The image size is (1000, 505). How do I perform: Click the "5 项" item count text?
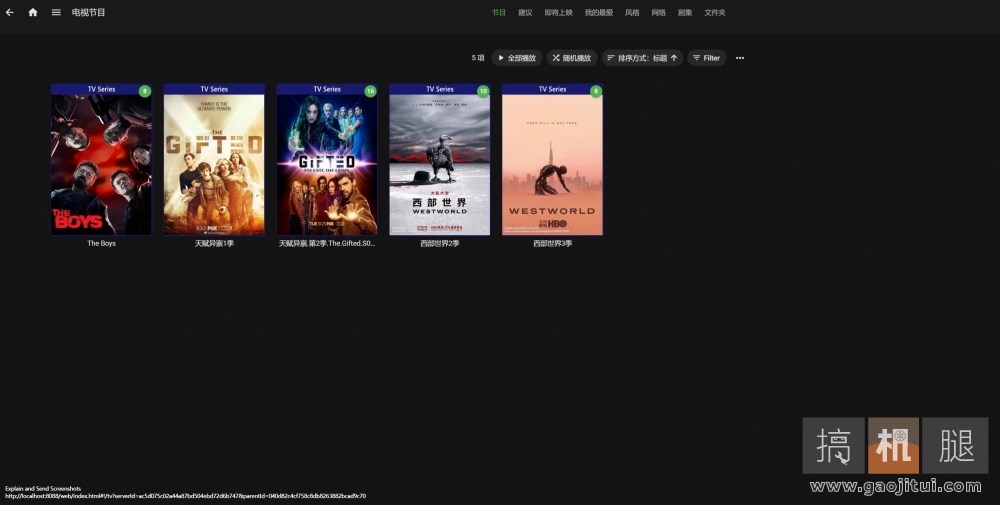click(478, 58)
